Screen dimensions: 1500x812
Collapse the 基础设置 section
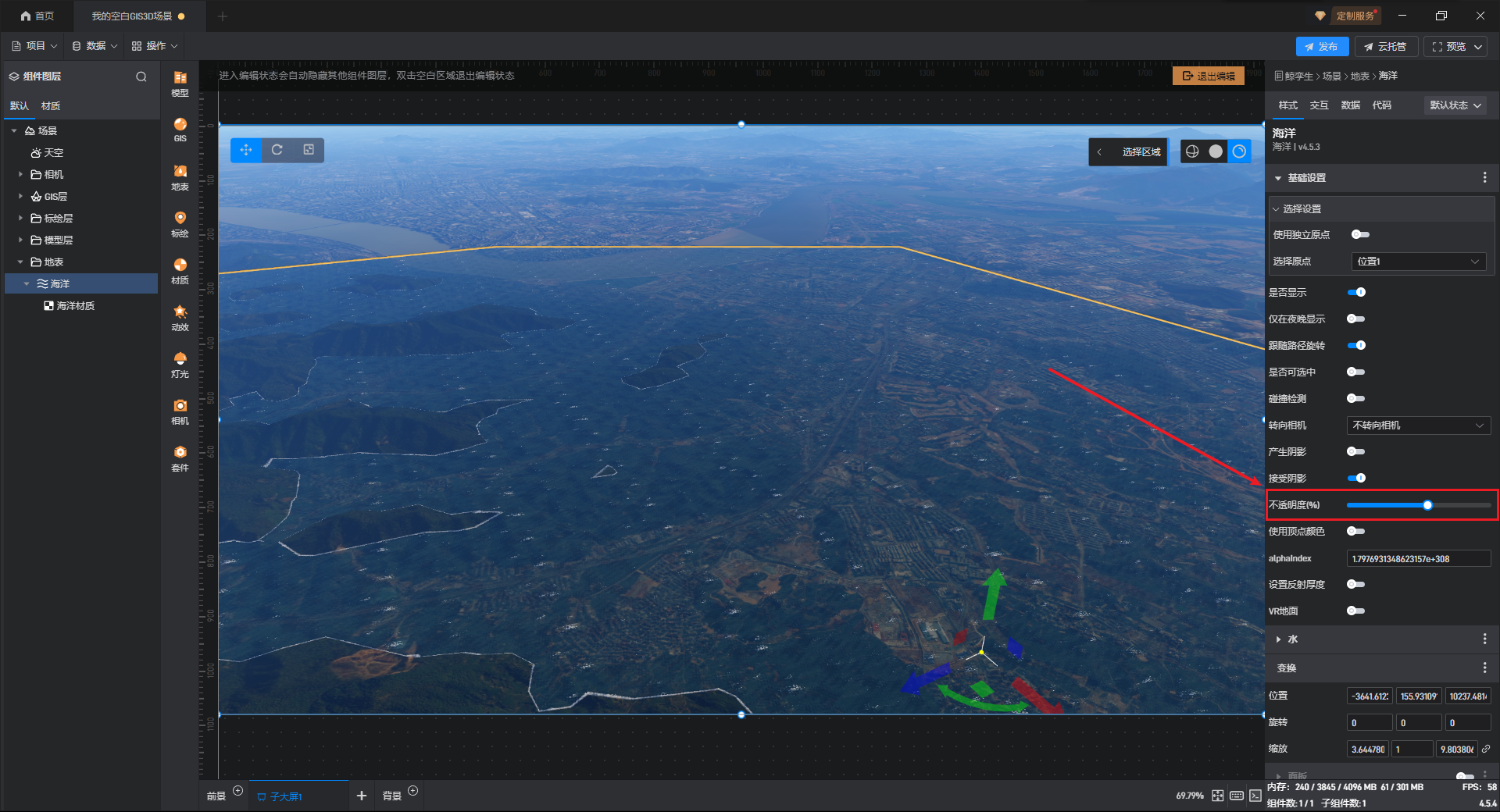[1278, 178]
